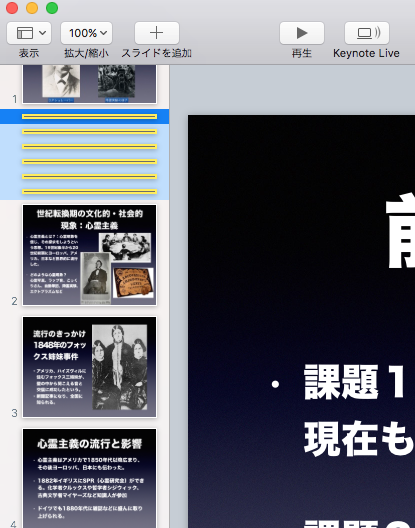This screenshot has height=528, width=415.
Task: Click the 課題1 bullet text on slide
Action: [354, 383]
